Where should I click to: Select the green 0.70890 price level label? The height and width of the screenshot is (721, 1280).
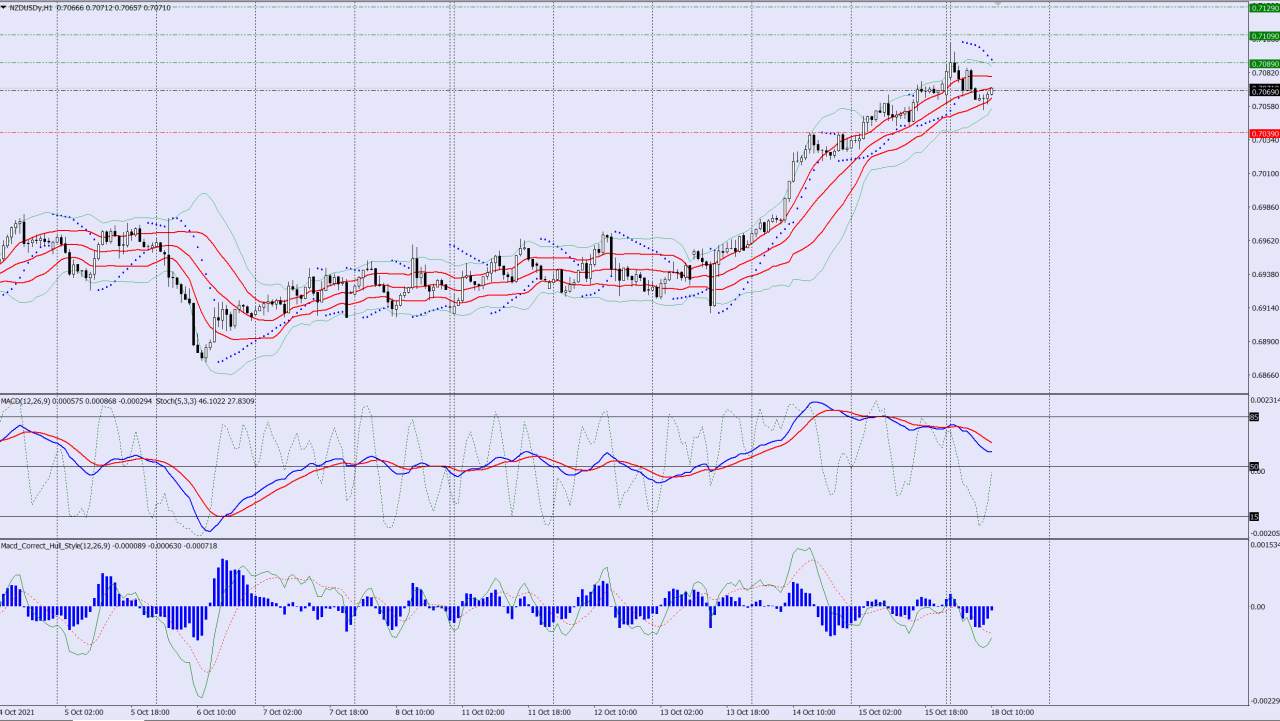[x=1264, y=63]
